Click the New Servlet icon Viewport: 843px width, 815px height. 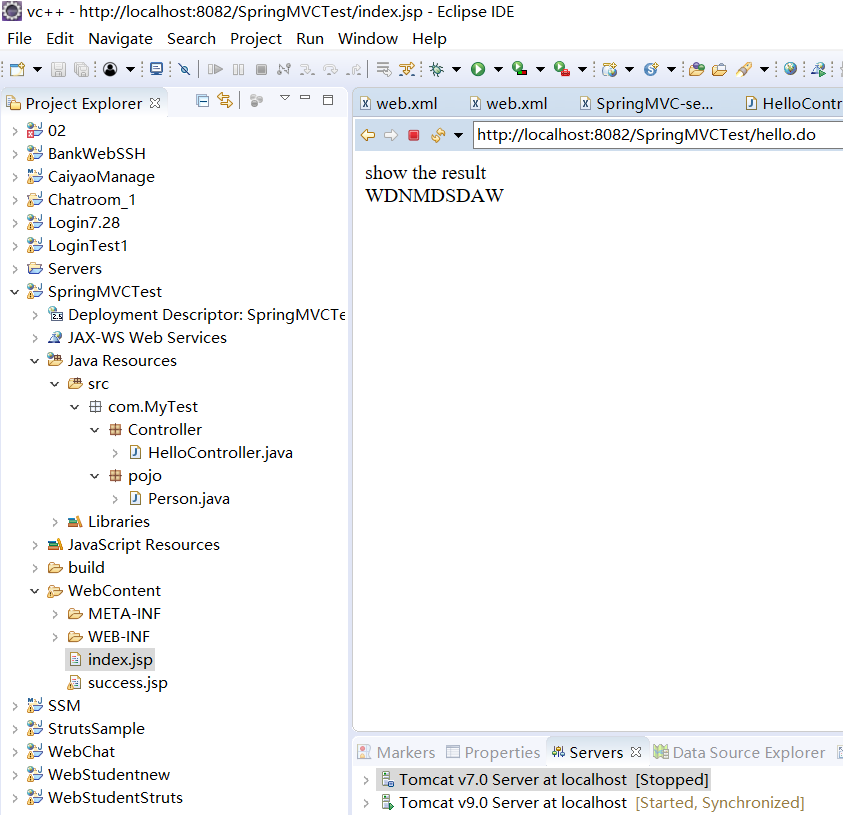[x=651, y=69]
